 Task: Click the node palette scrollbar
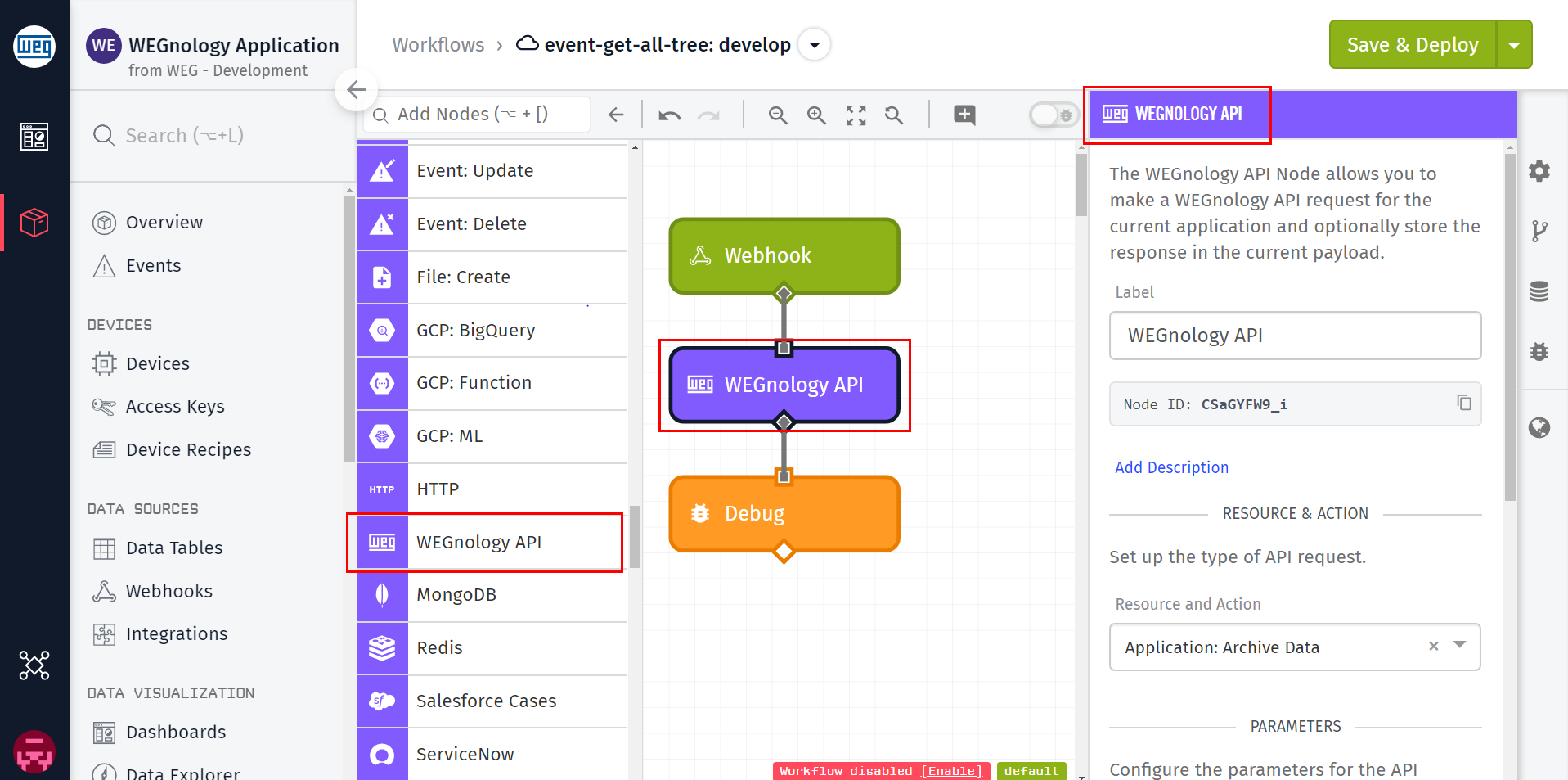pyautogui.click(x=635, y=536)
